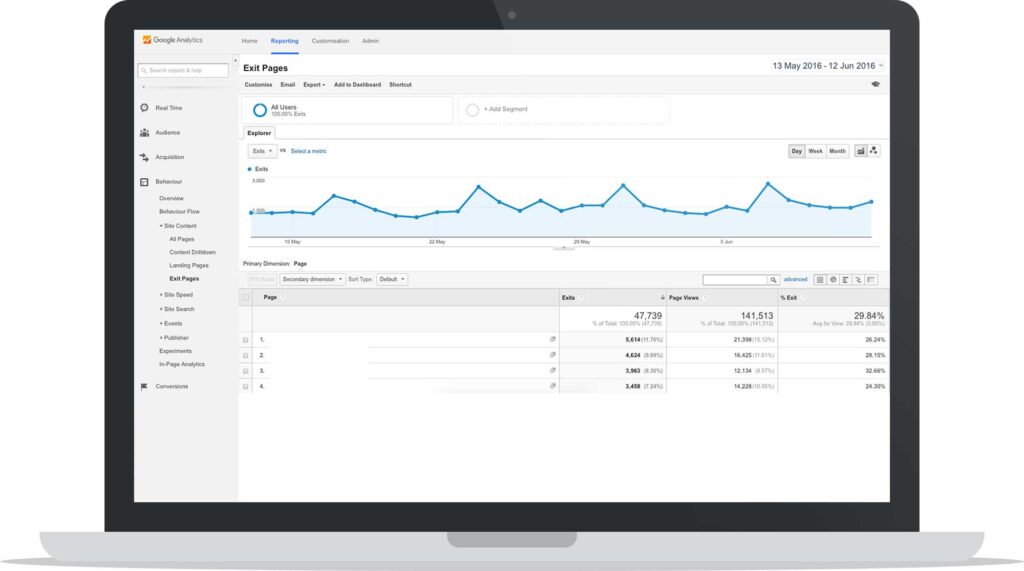Click inside the table filter search field
The width and height of the screenshot is (1024, 571).
735,280
